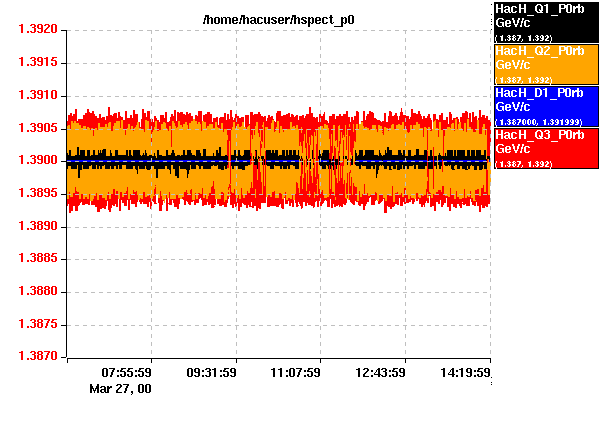
Task: Click the 12:43:59 time axis label
Action: coord(380,373)
